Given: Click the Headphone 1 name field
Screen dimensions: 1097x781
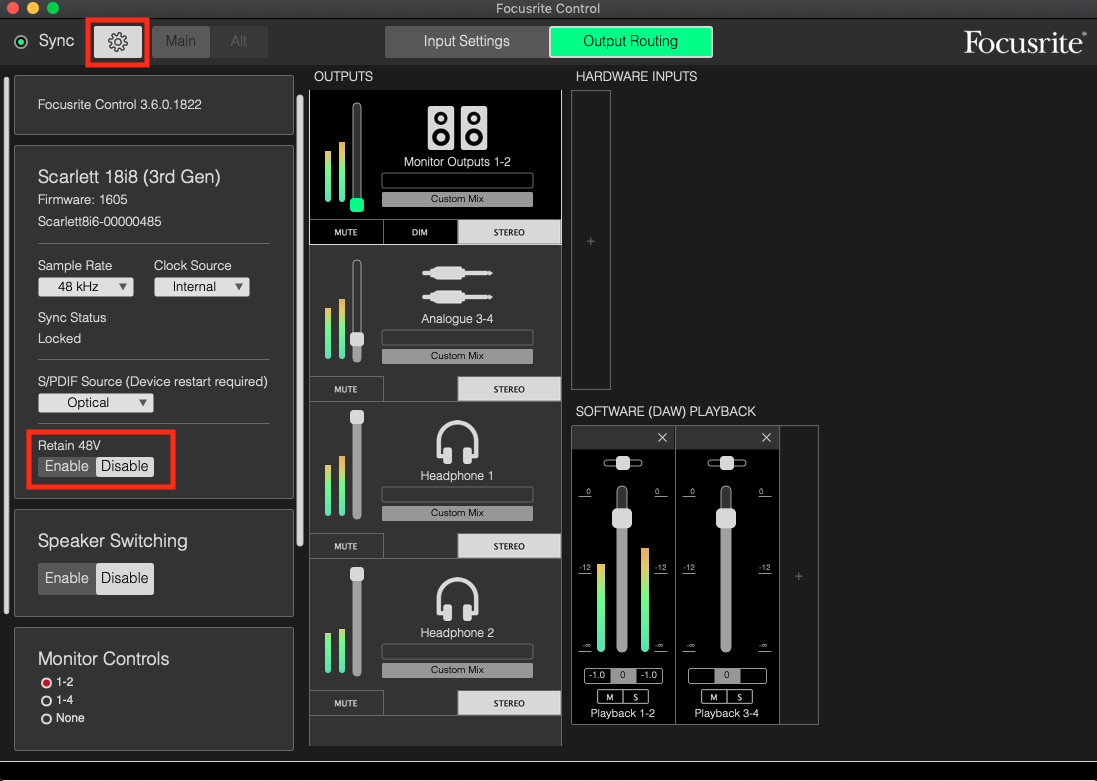Looking at the screenshot, I should point(457,494).
